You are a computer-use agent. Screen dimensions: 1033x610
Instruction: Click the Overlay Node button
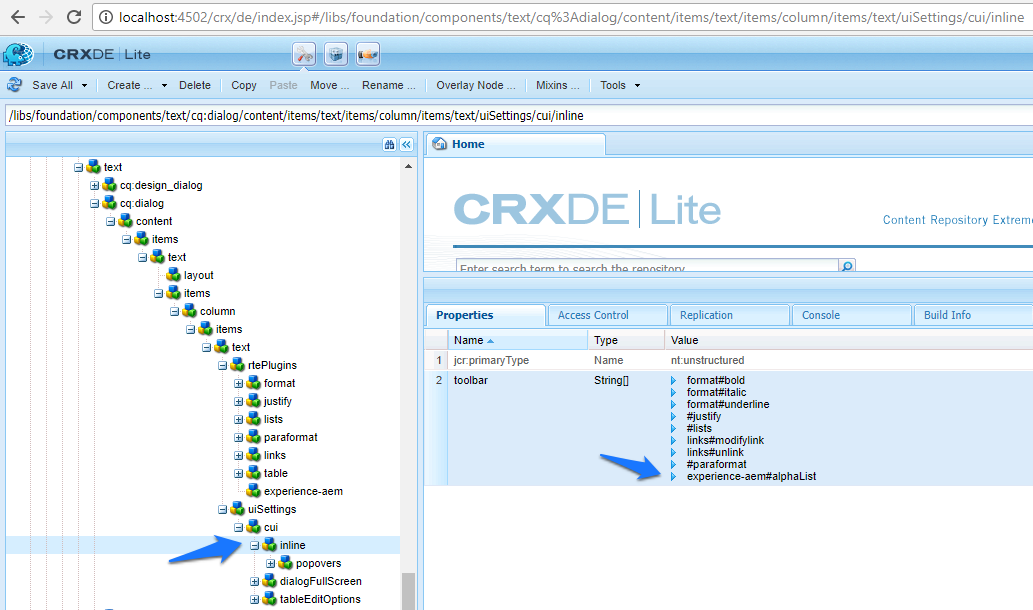click(x=475, y=85)
